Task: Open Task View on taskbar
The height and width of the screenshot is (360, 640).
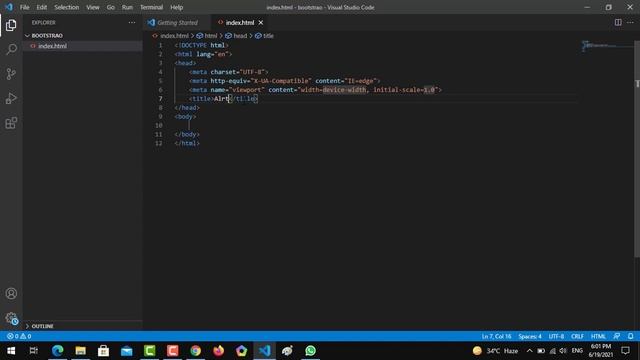Action: (34, 351)
